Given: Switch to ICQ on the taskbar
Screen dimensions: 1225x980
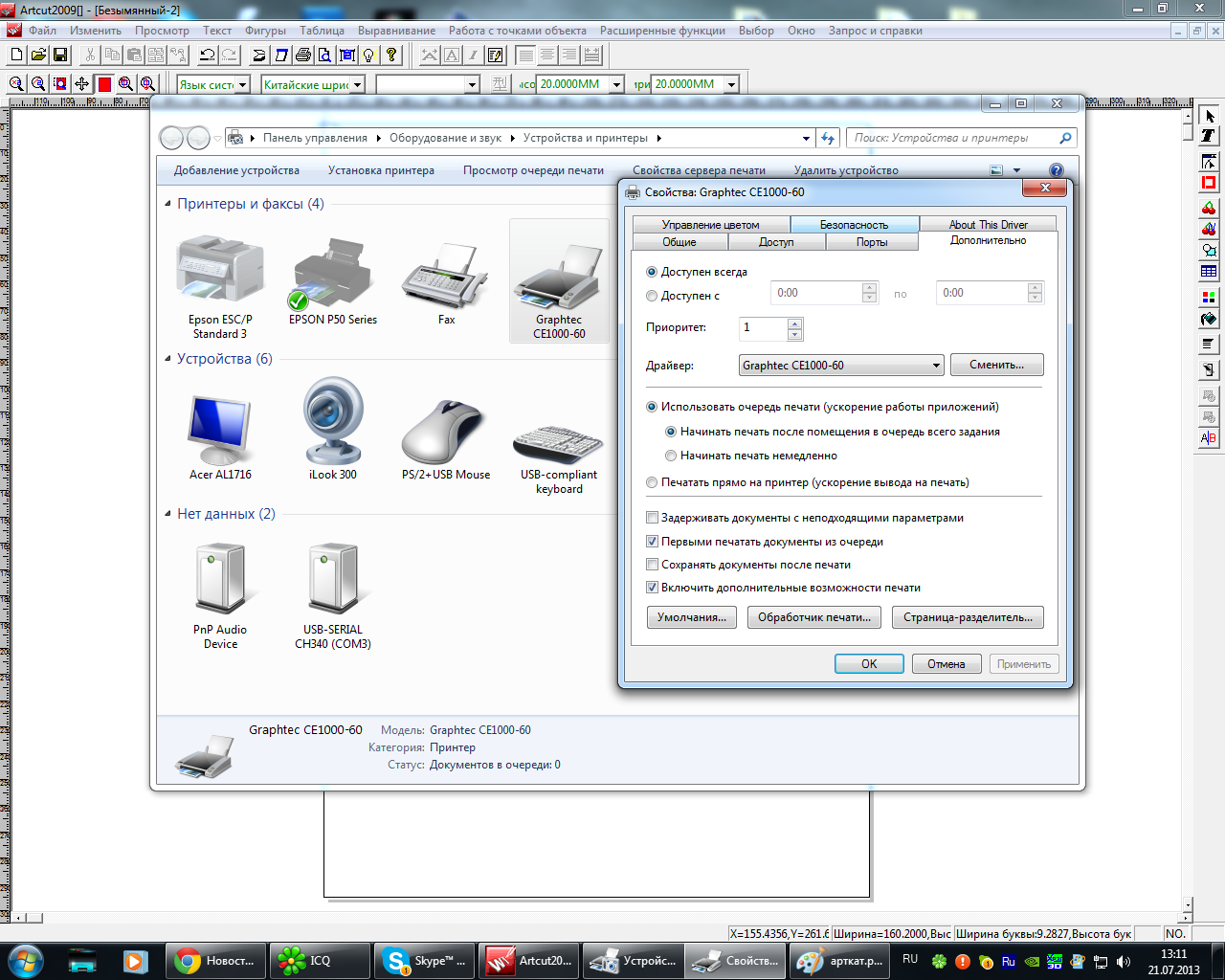Looking at the screenshot, I should tap(320, 961).
